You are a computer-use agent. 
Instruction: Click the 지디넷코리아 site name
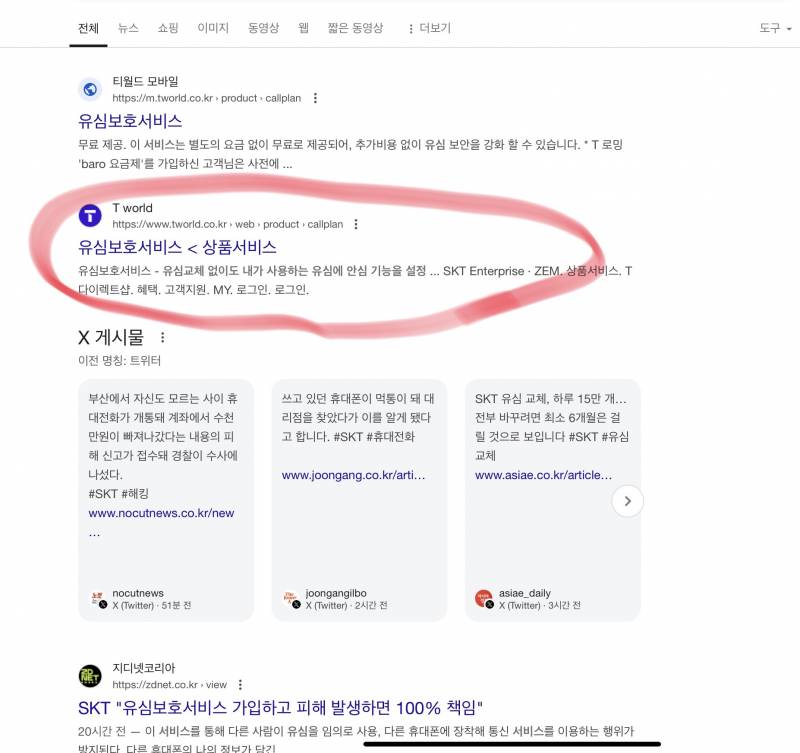143,668
